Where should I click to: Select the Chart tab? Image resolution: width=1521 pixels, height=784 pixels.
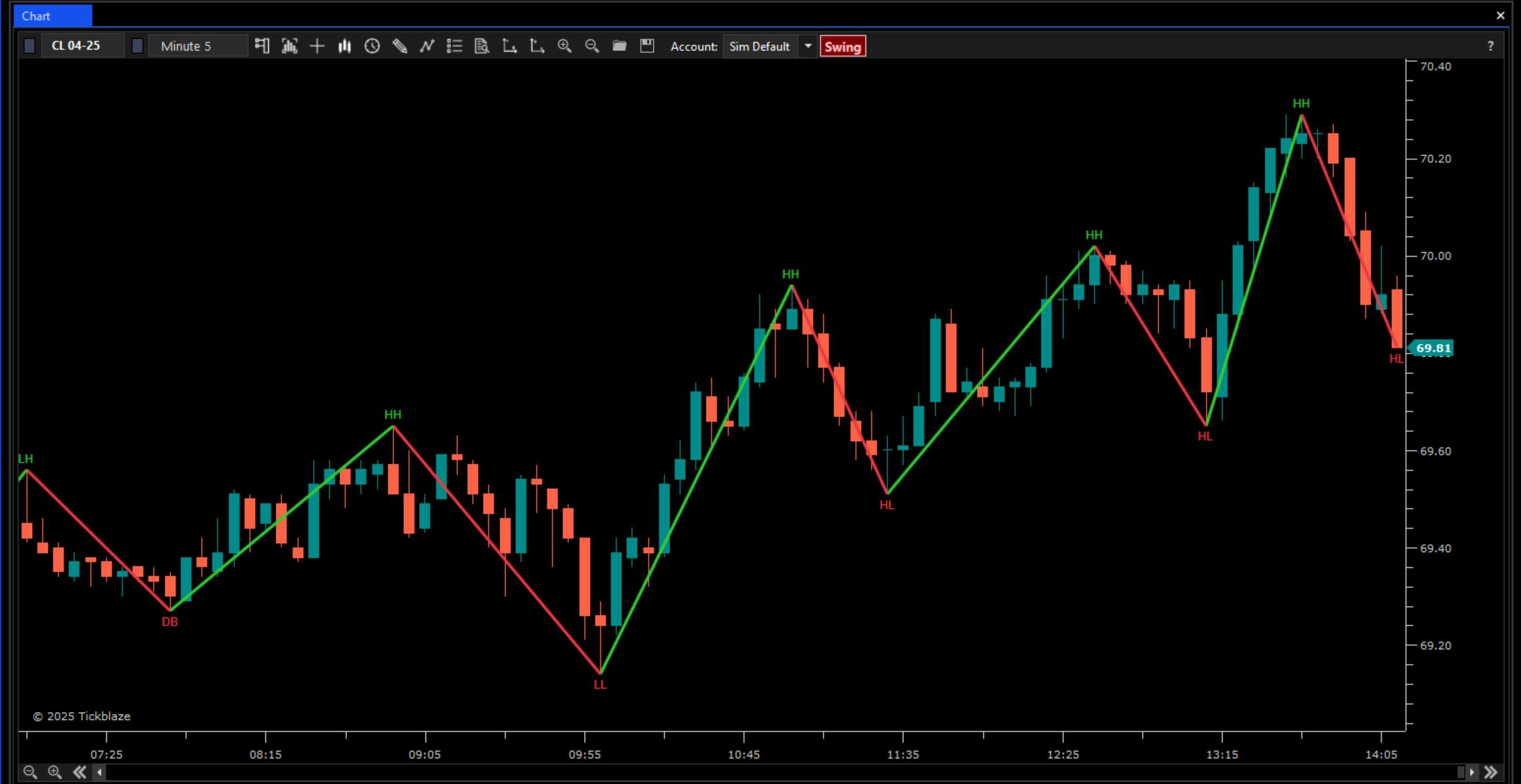(52, 16)
